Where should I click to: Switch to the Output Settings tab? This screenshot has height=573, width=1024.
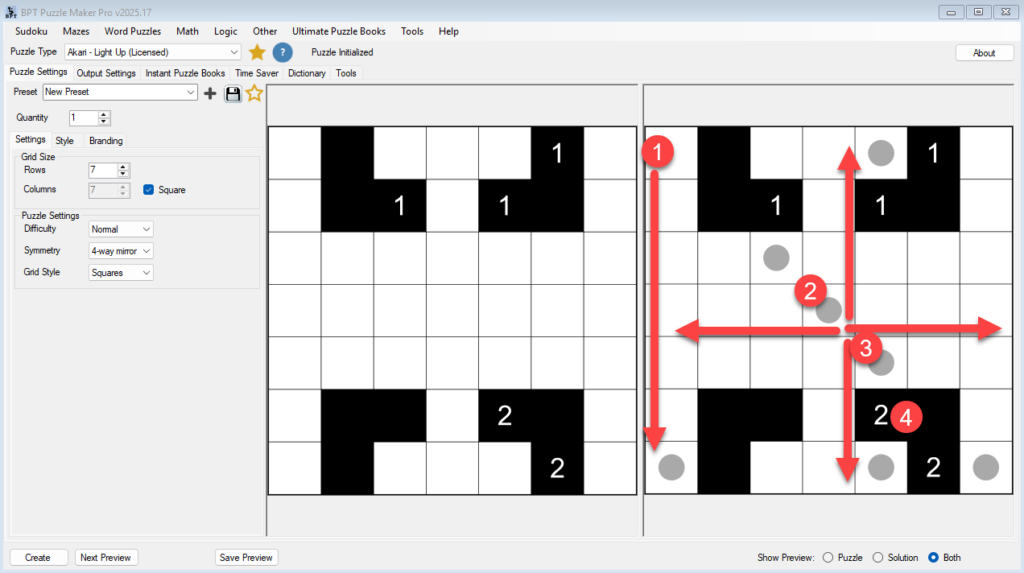click(x=106, y=73)
